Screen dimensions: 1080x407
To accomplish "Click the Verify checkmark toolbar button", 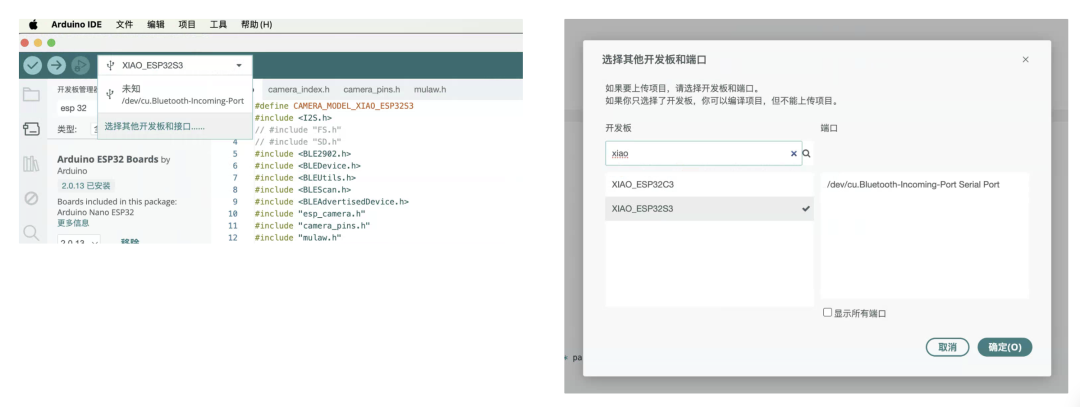I will (x=33, y=65).
